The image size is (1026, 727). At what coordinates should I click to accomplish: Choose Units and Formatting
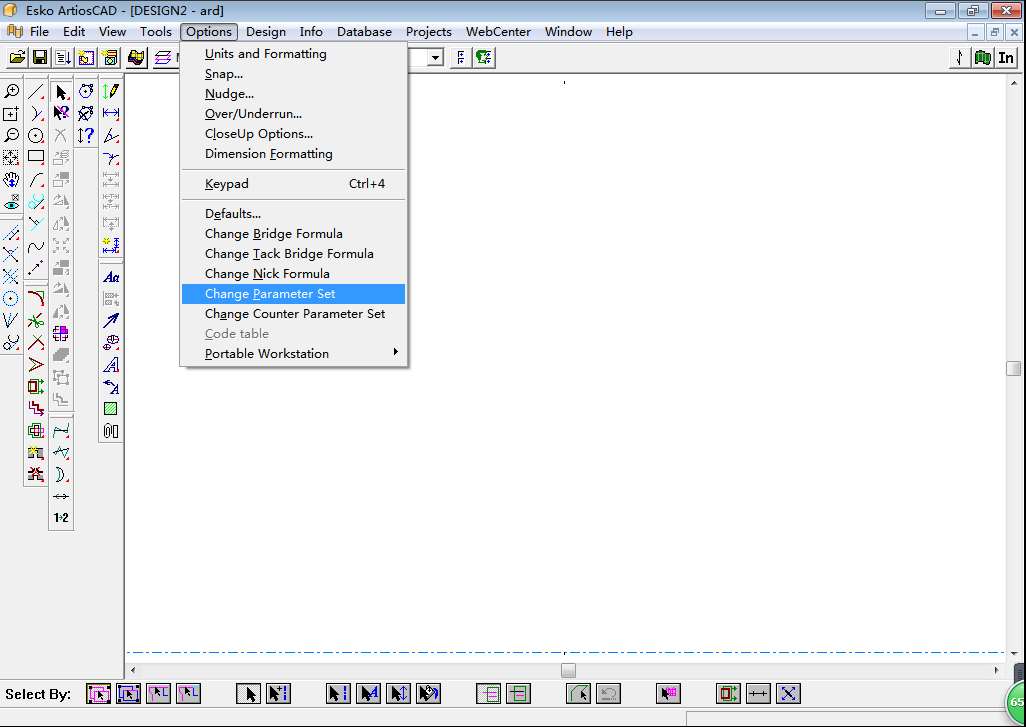coord(293,54)
